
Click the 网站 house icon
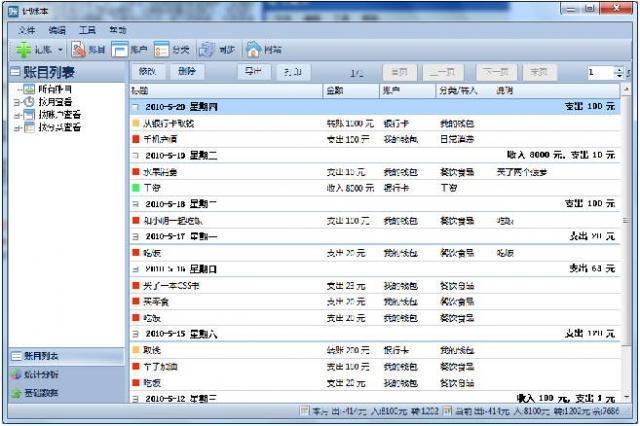point(253,50)
